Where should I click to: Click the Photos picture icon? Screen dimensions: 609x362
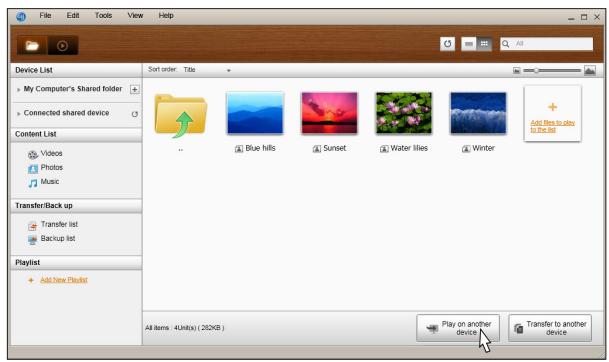(33, 169)
